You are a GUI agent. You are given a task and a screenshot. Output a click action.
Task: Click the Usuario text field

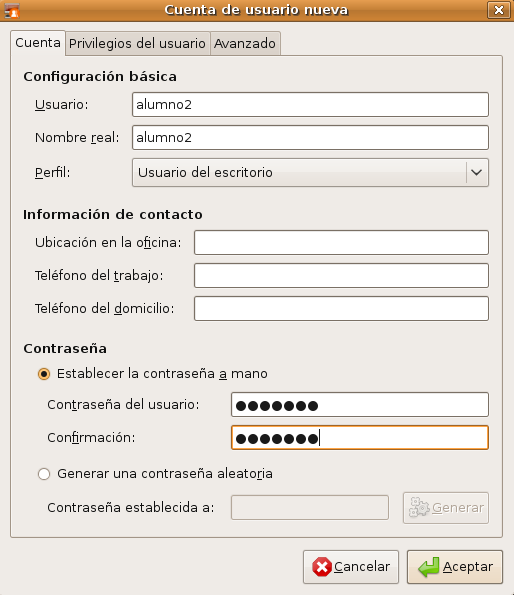310,104
